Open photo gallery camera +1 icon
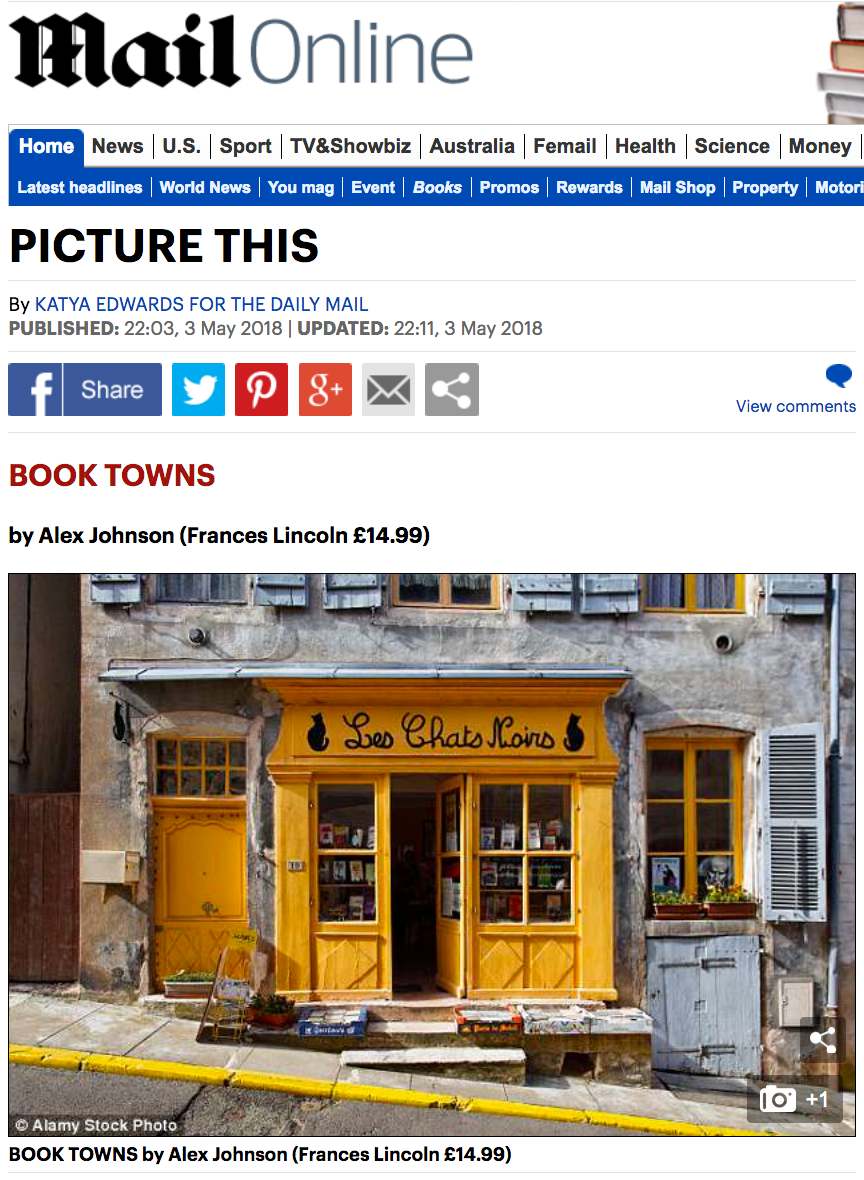The height and width of the screenshot is (1180, 864). 794,1099
